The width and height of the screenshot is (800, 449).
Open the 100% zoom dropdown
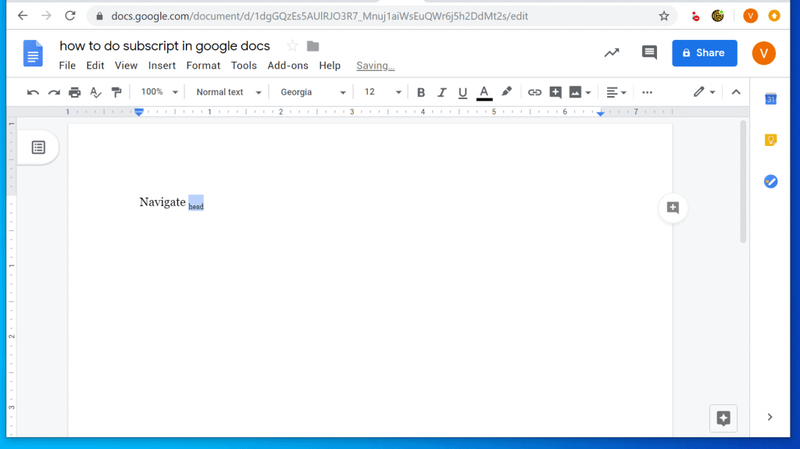coord(159,92)
